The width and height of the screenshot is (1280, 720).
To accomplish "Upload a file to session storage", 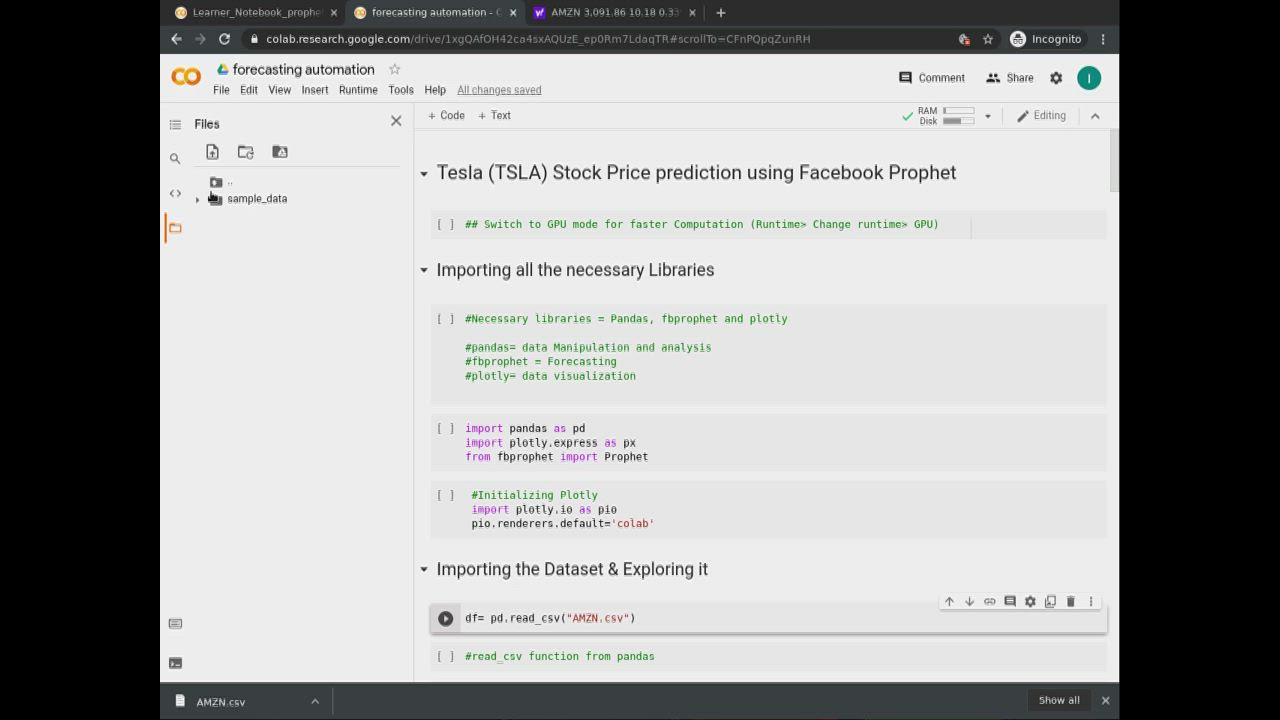I will tap(212, 152).
